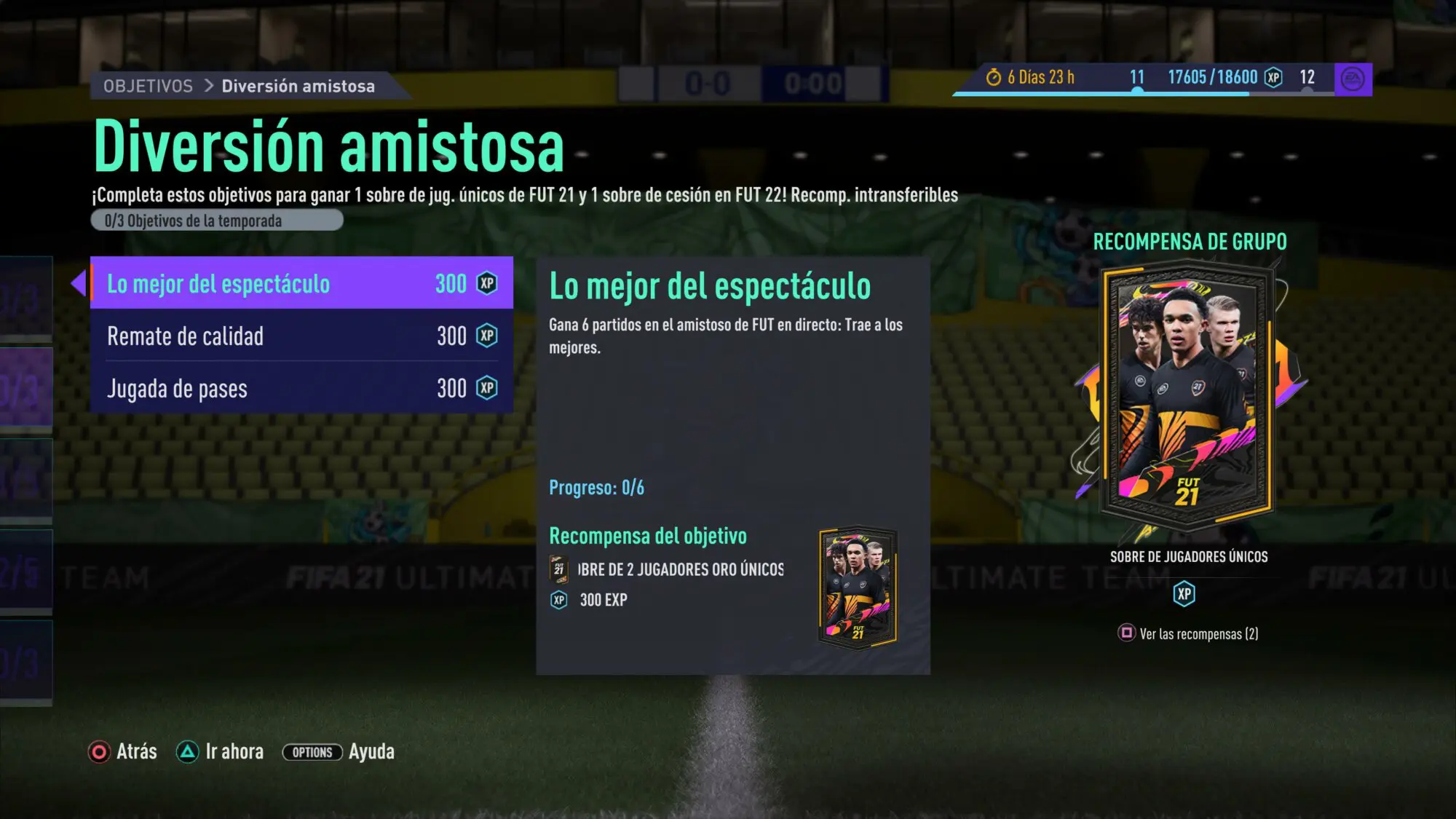The width and height of the screenshot is (1456, 819).
Task: Click the red circle Atrás button icon
Action: [99, 751]
